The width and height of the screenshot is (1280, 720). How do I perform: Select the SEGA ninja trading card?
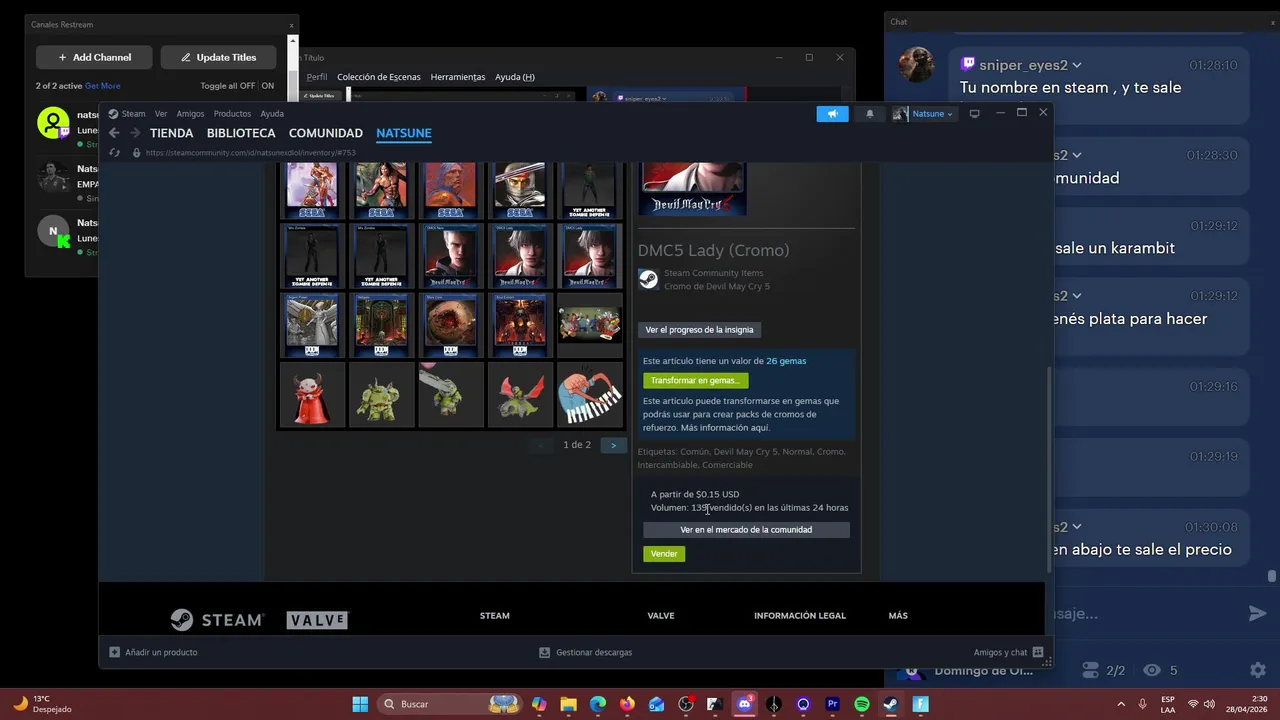[520, 190]
